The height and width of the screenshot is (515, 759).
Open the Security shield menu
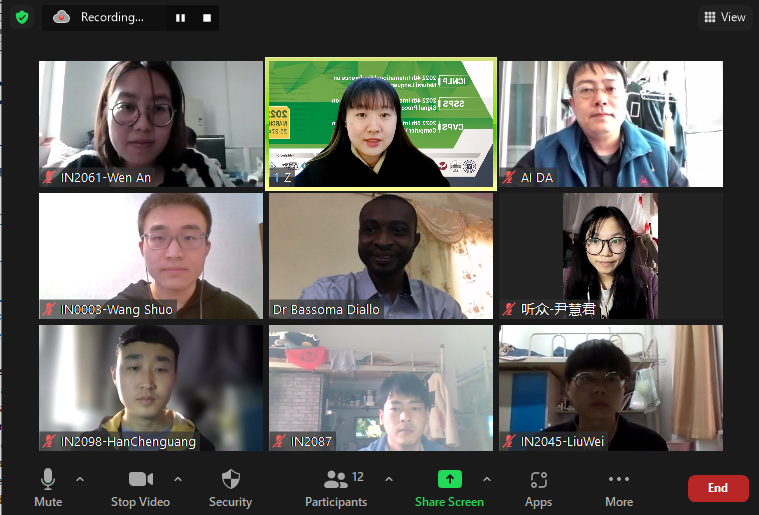(x=230, y=487)
